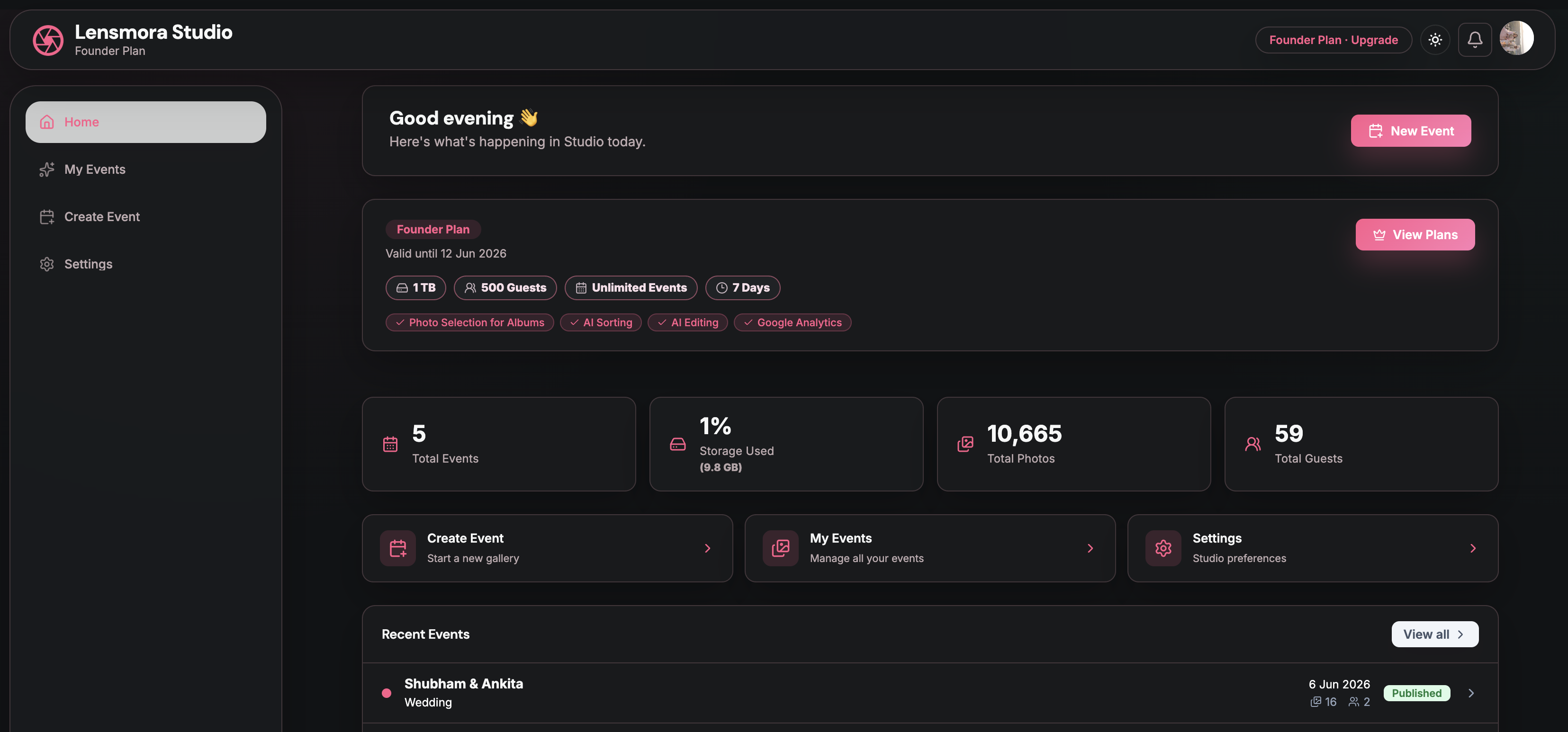The width and height of the screenshot is (1568, 732).
Task: Click the 7 Days chip
Action: click(x=743, y=288)
